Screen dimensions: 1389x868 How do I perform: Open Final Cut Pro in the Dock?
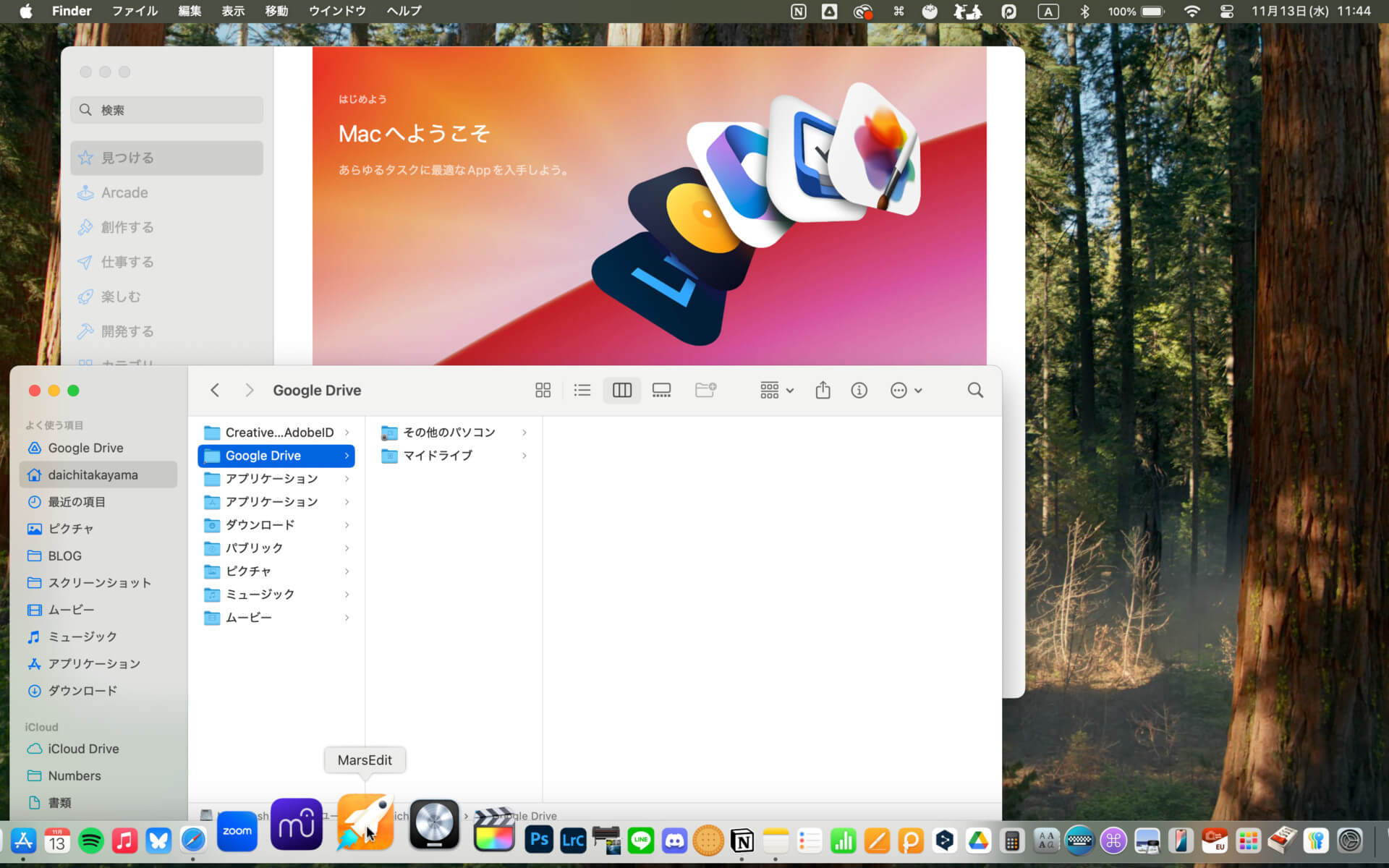coord(494,830)
